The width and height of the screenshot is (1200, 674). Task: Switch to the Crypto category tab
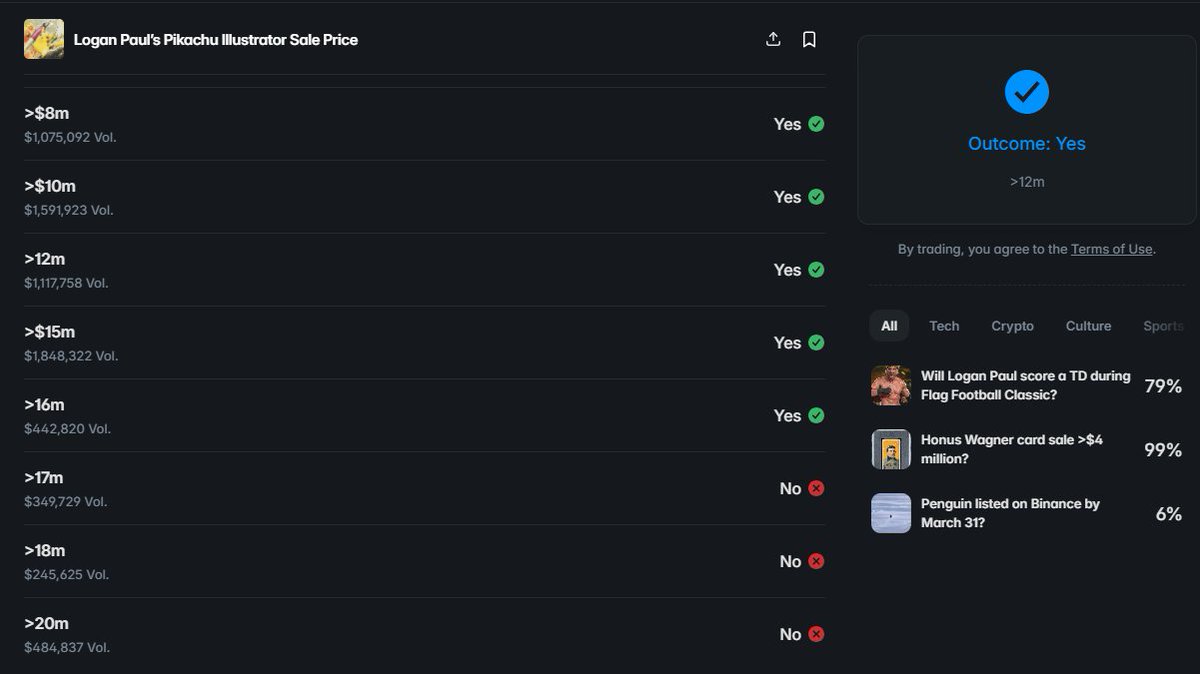click(x=1012, y=326)
